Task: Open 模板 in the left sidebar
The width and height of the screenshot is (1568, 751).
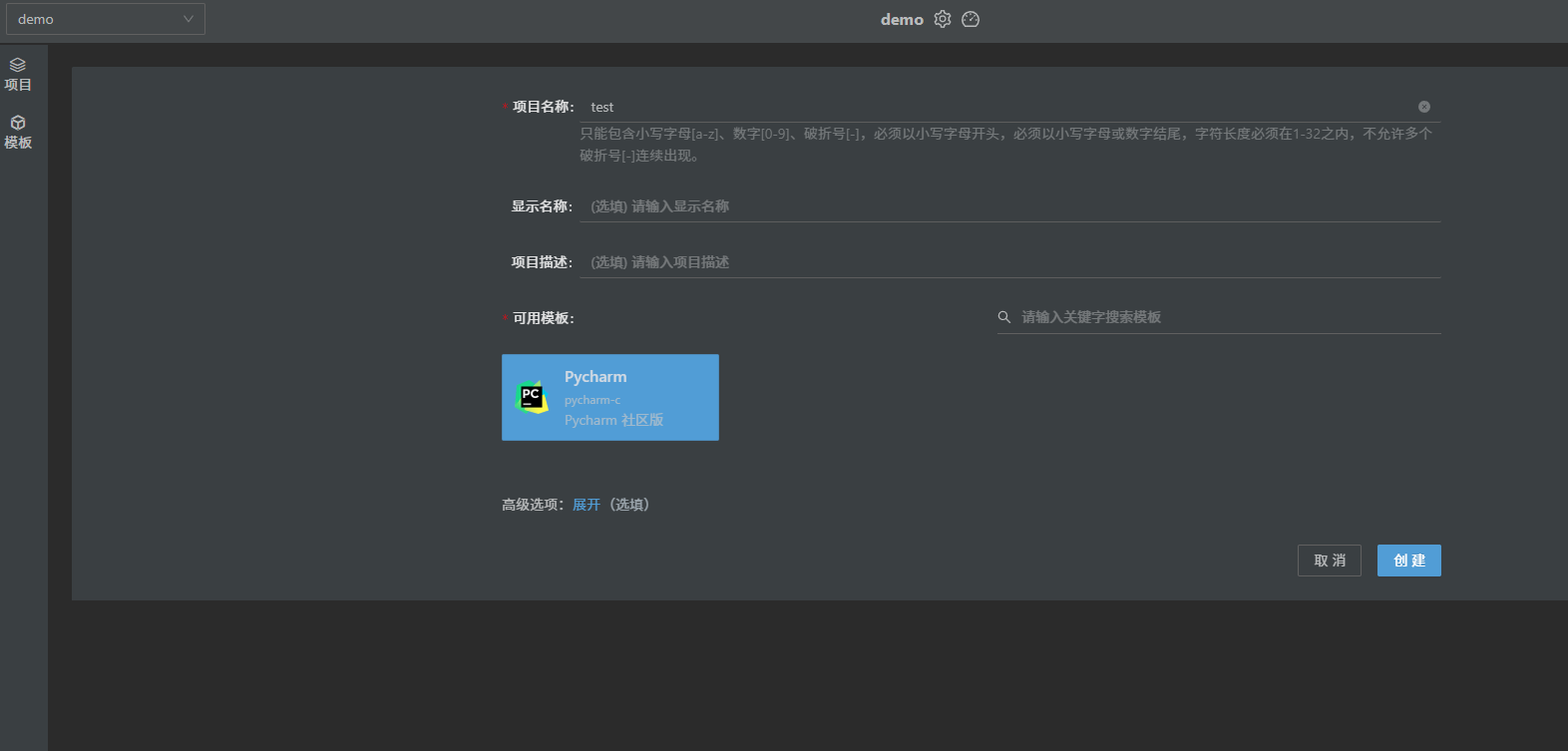Action: click(x=18, y=133)
